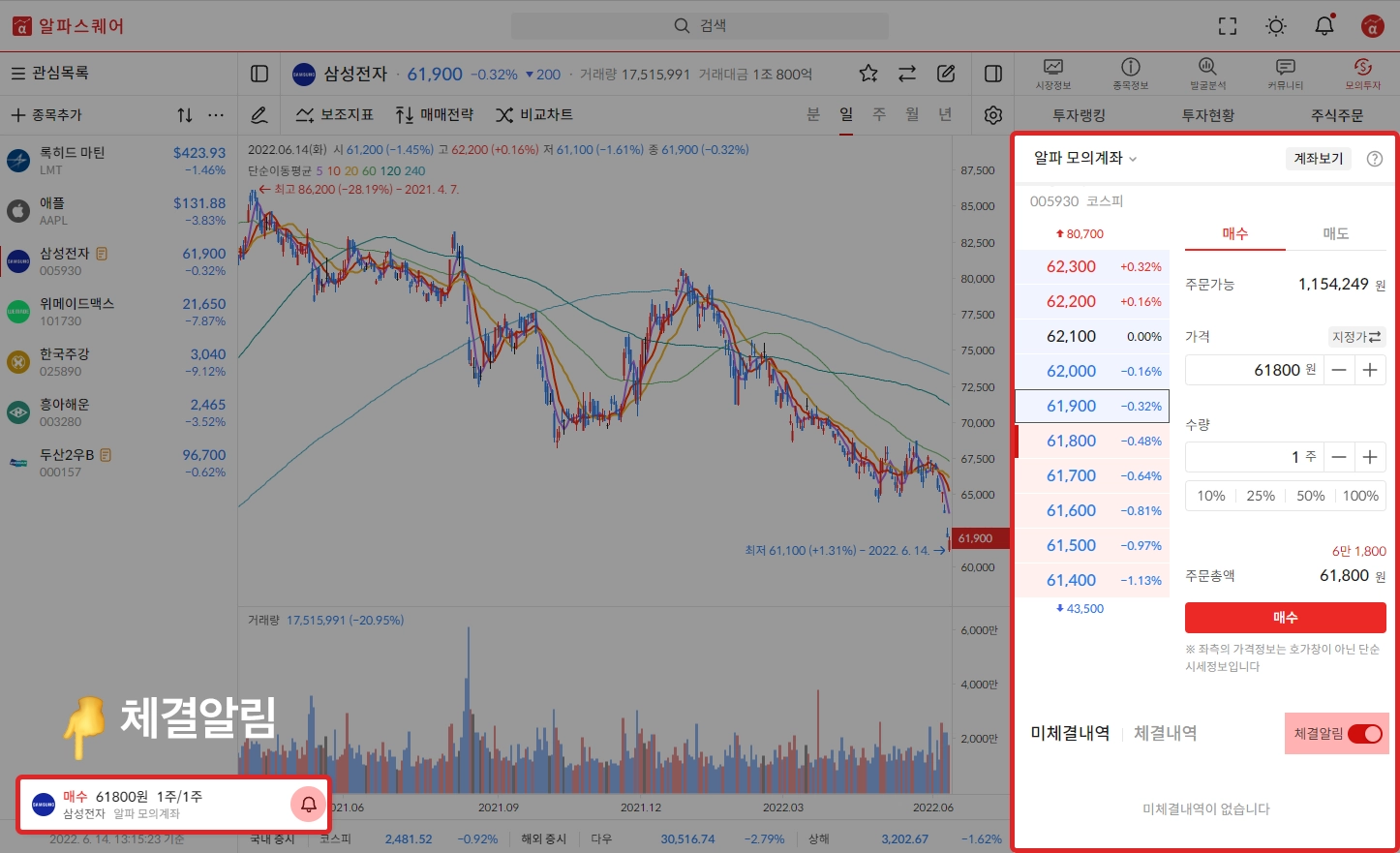Image resolution: width=1400 pixels, height=853 pixels.
Task: Toggle the light/dark theme sun icon
Action: [x=1276, y=26]
